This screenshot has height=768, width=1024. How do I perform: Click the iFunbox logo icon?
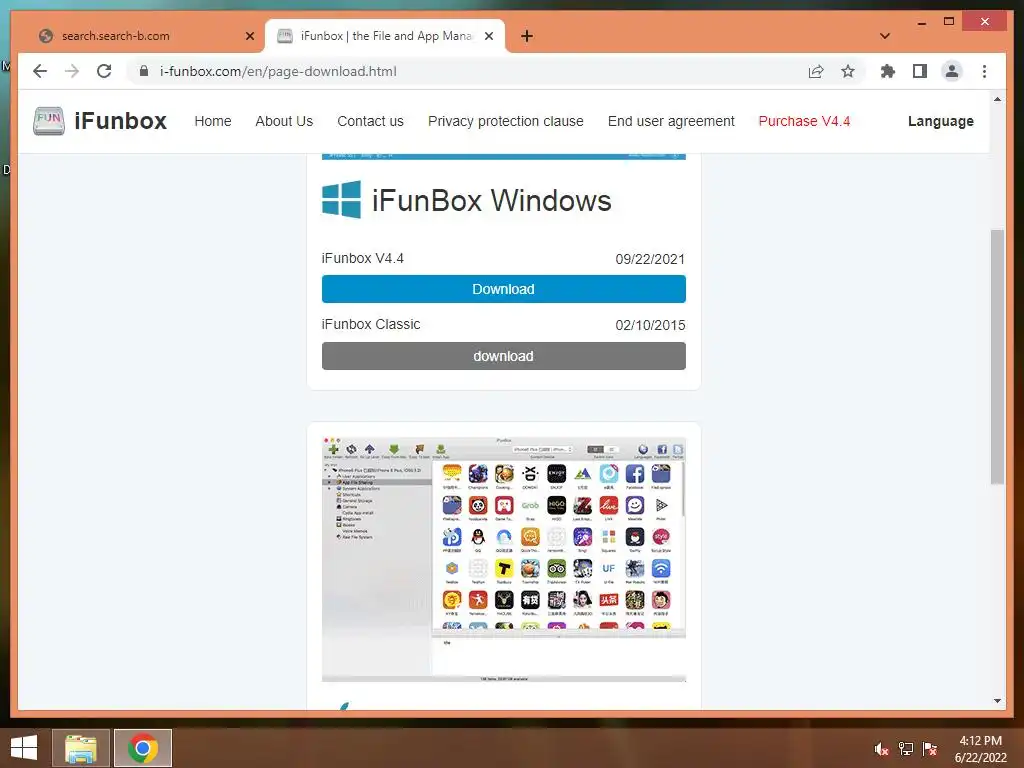[x=49, y=121]
